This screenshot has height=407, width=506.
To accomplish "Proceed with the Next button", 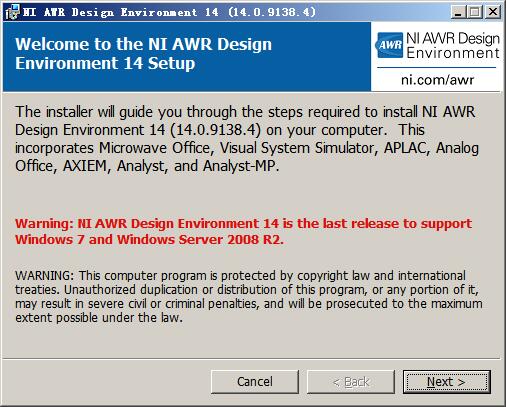I will point(446,382).
